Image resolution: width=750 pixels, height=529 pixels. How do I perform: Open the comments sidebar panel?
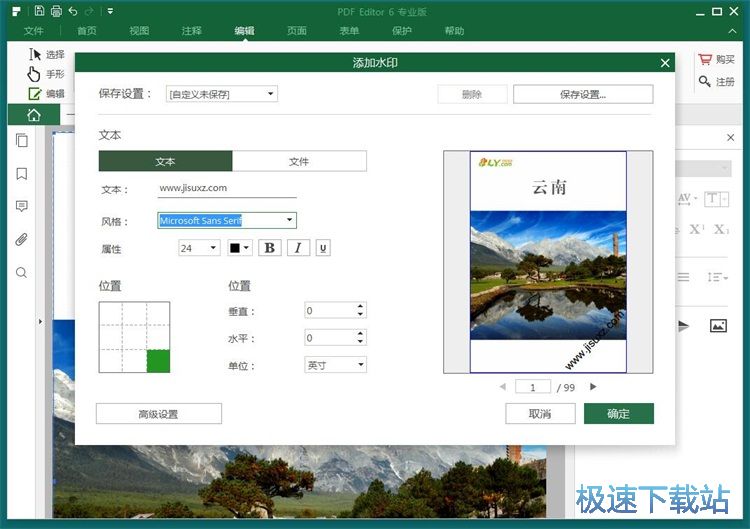22,206
